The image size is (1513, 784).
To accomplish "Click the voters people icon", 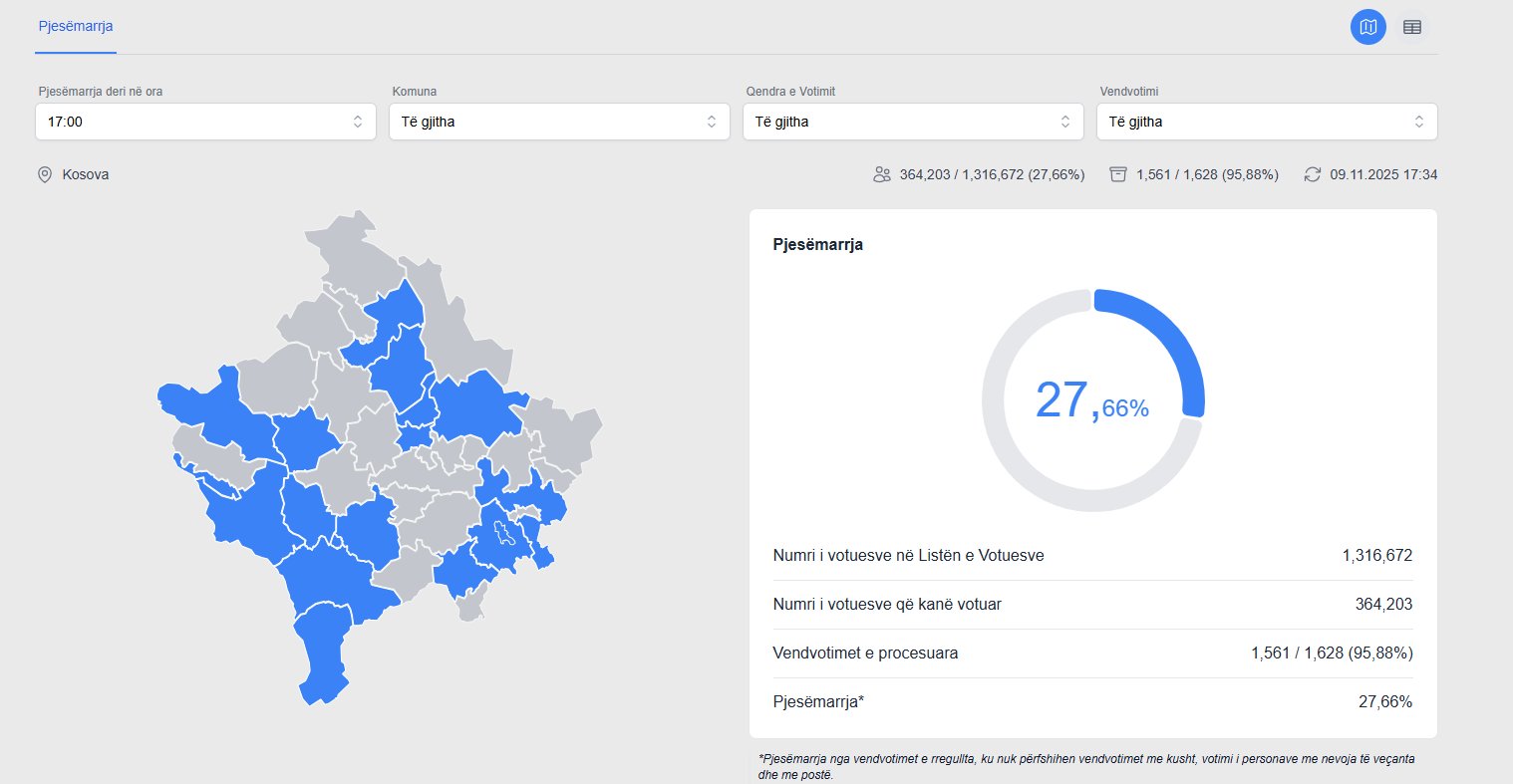I will [881, 175].
